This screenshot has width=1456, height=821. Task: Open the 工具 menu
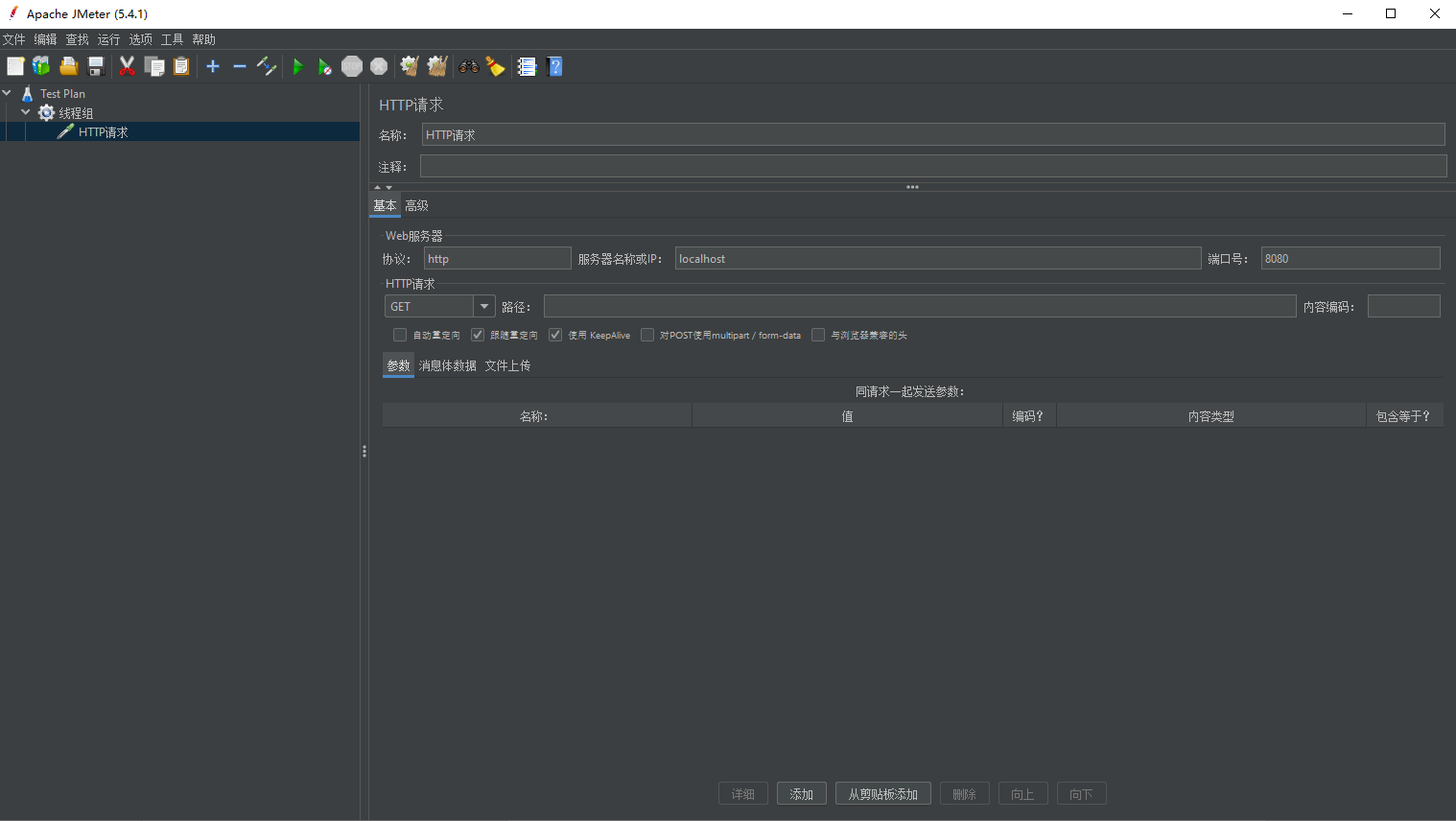pyautogui.click(x=172, y=39)
